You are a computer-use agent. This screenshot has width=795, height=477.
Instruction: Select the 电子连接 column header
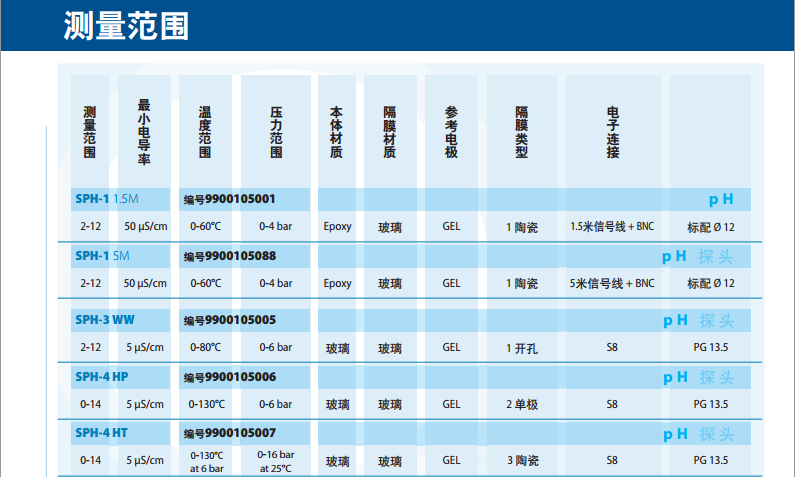pos(613,132)
